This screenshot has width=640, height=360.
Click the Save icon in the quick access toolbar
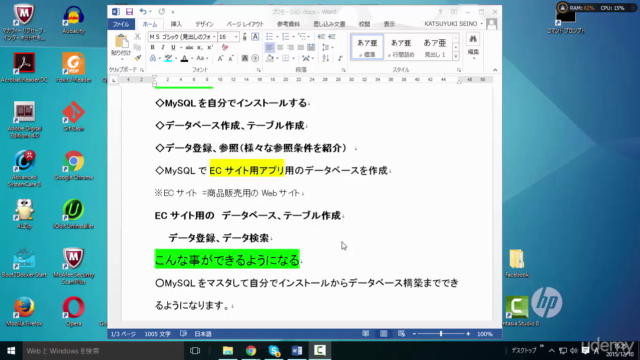(129, 12)
